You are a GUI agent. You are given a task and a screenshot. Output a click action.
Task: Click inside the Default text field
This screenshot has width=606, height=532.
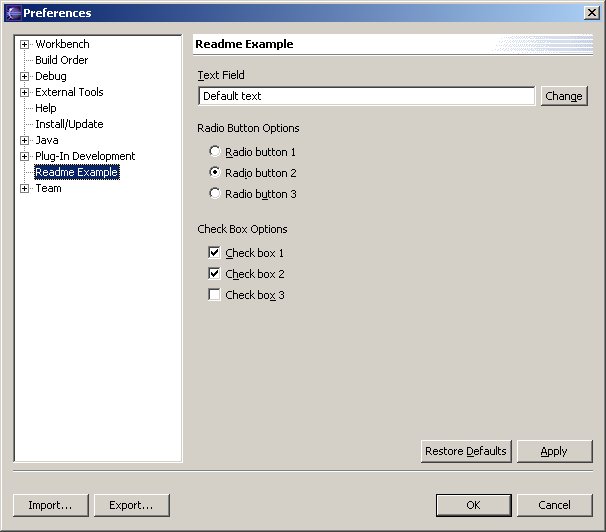pos(366,96)
